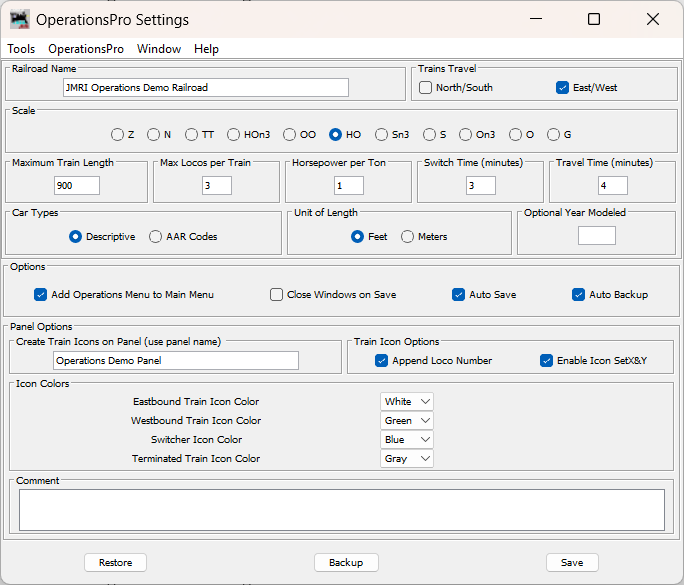Viewport: 684px width, 585px height.
Task: Uncheck the East/West checkbox
Action: [562, 88]
